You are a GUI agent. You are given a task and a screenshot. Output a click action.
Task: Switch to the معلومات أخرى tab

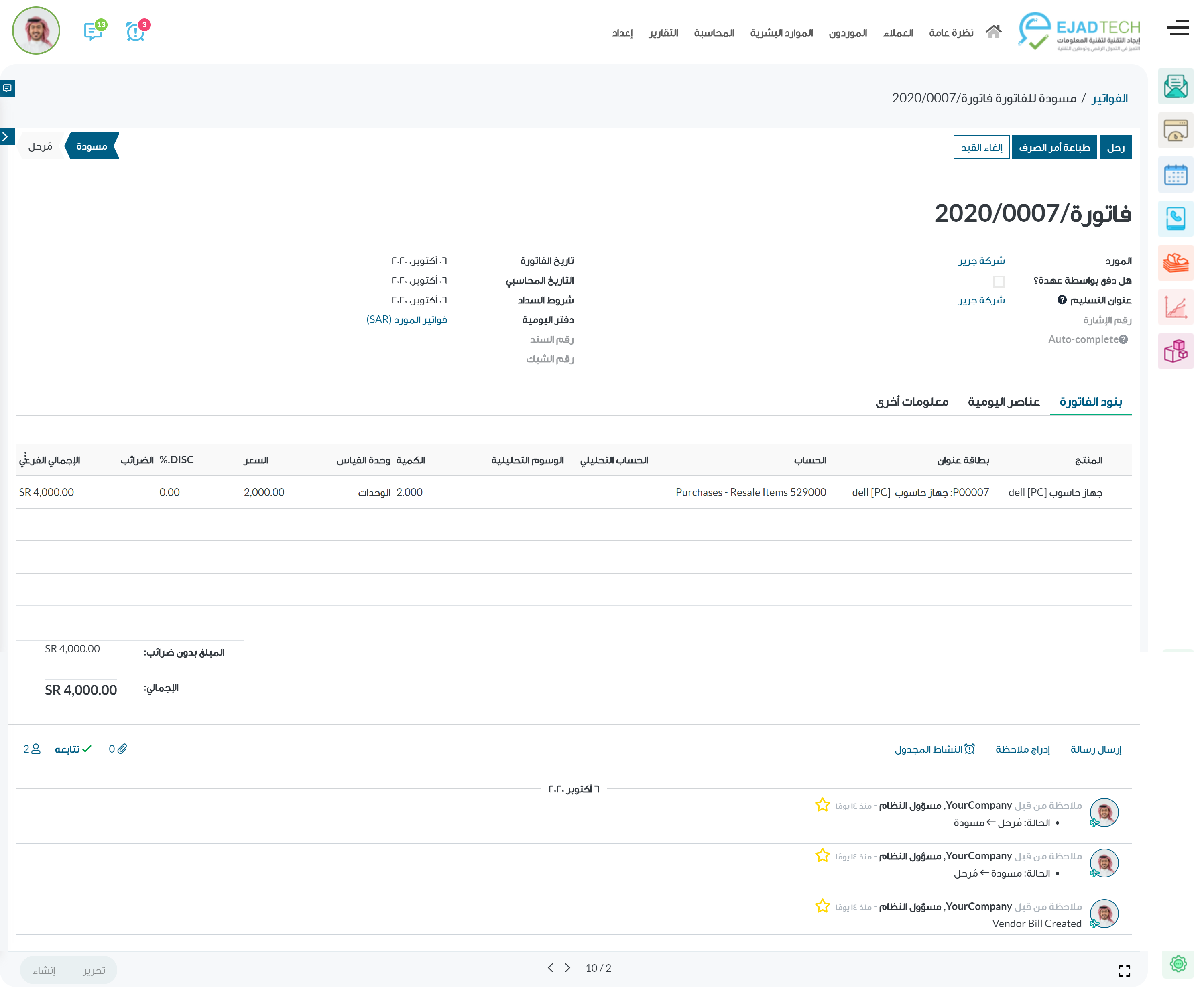click(x=912, y=402)
